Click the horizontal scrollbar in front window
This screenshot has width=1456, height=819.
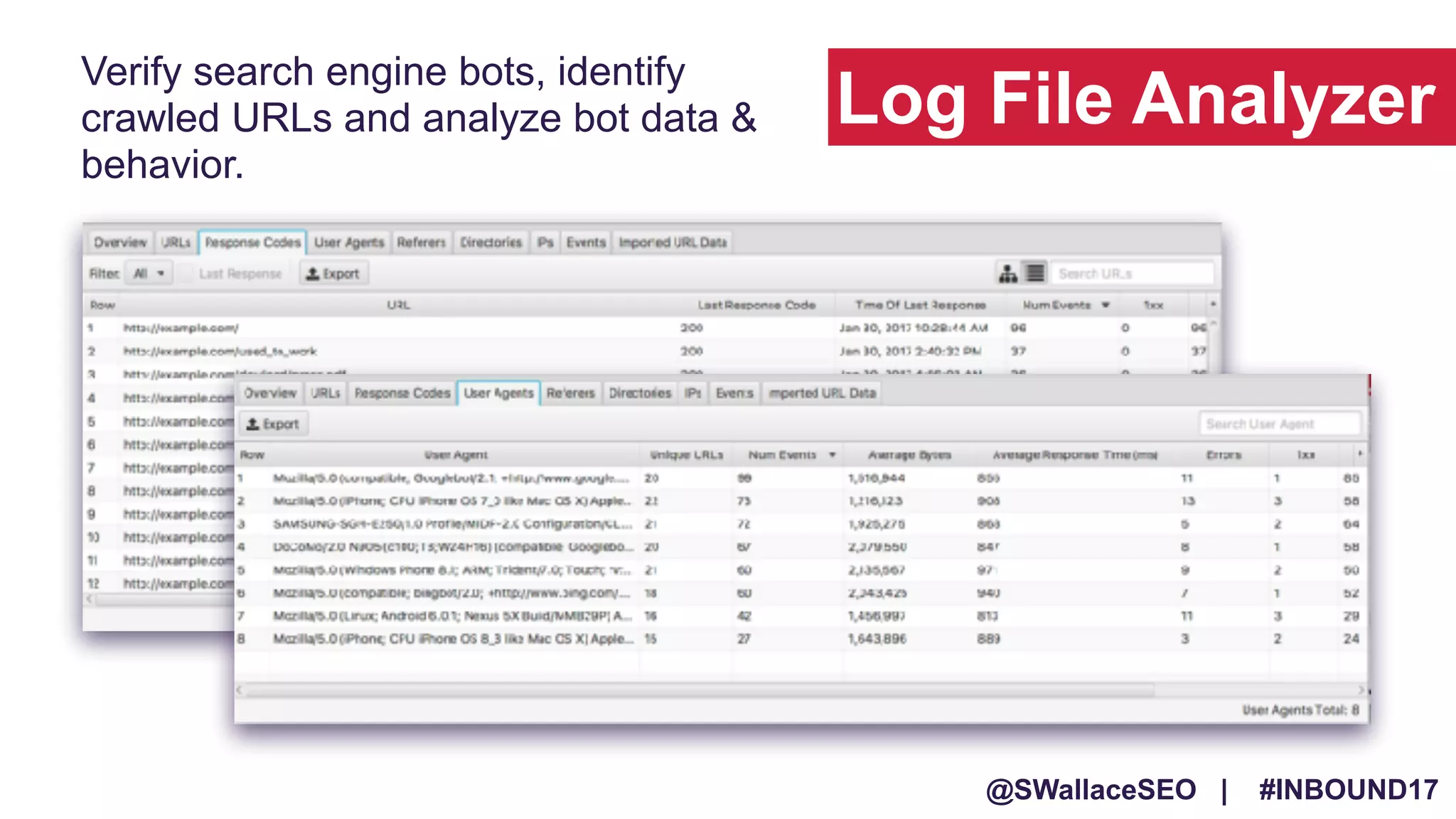tap(700, 690)
